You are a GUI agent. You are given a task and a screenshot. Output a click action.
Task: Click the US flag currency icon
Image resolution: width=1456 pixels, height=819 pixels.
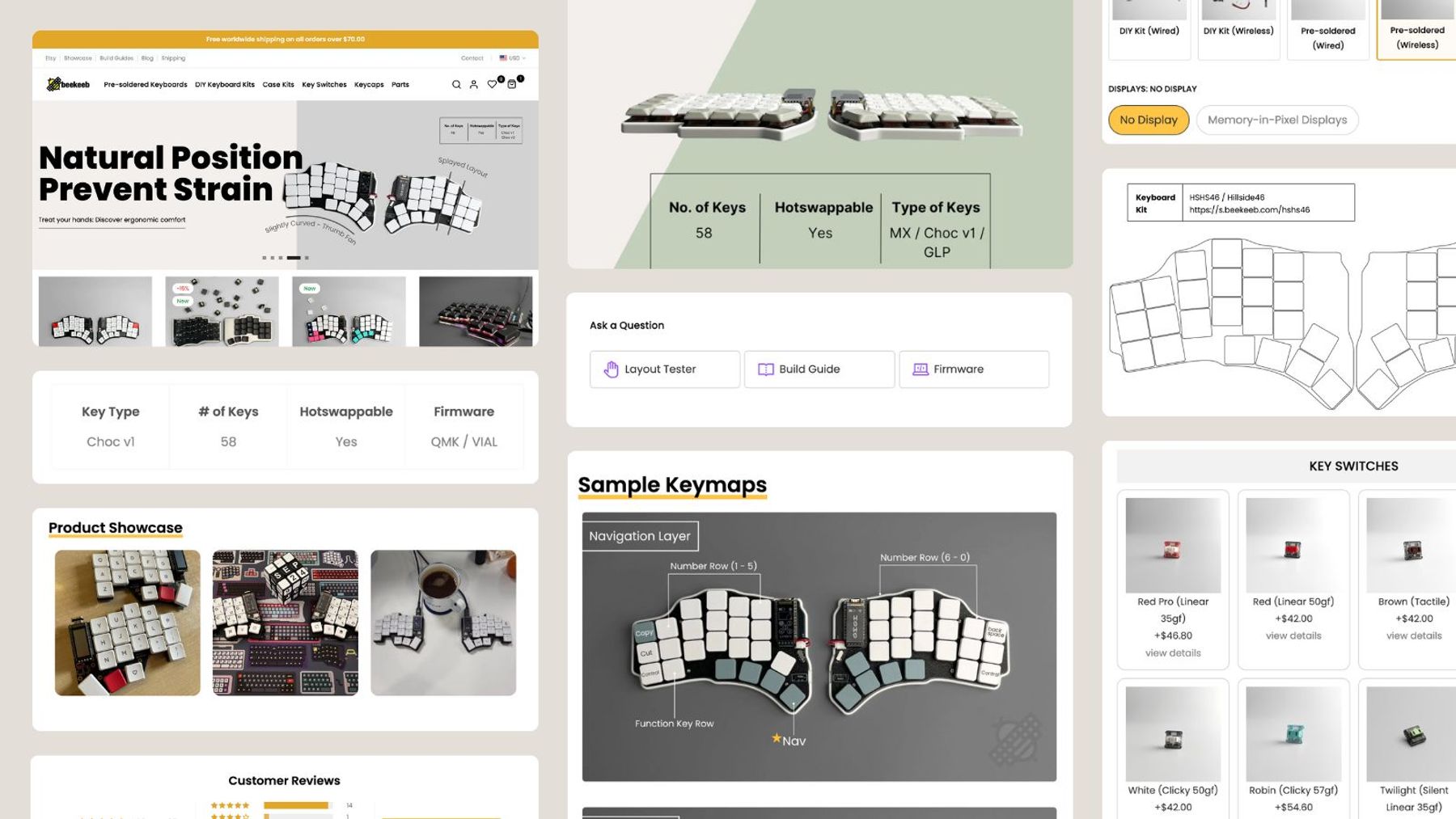[502, 58]
